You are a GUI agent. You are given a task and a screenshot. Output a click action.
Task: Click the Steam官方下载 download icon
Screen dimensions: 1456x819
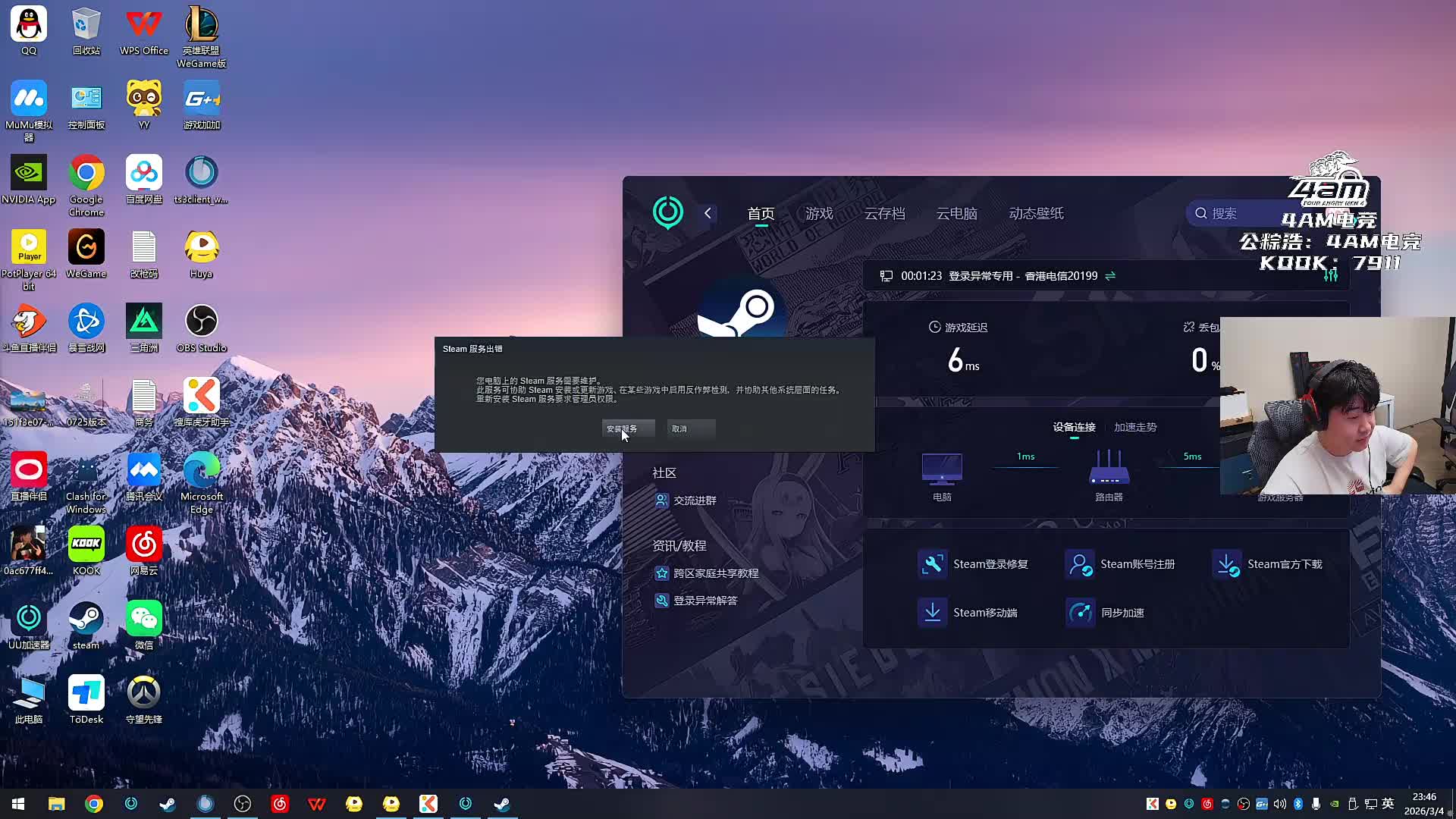coord(1226,564)
